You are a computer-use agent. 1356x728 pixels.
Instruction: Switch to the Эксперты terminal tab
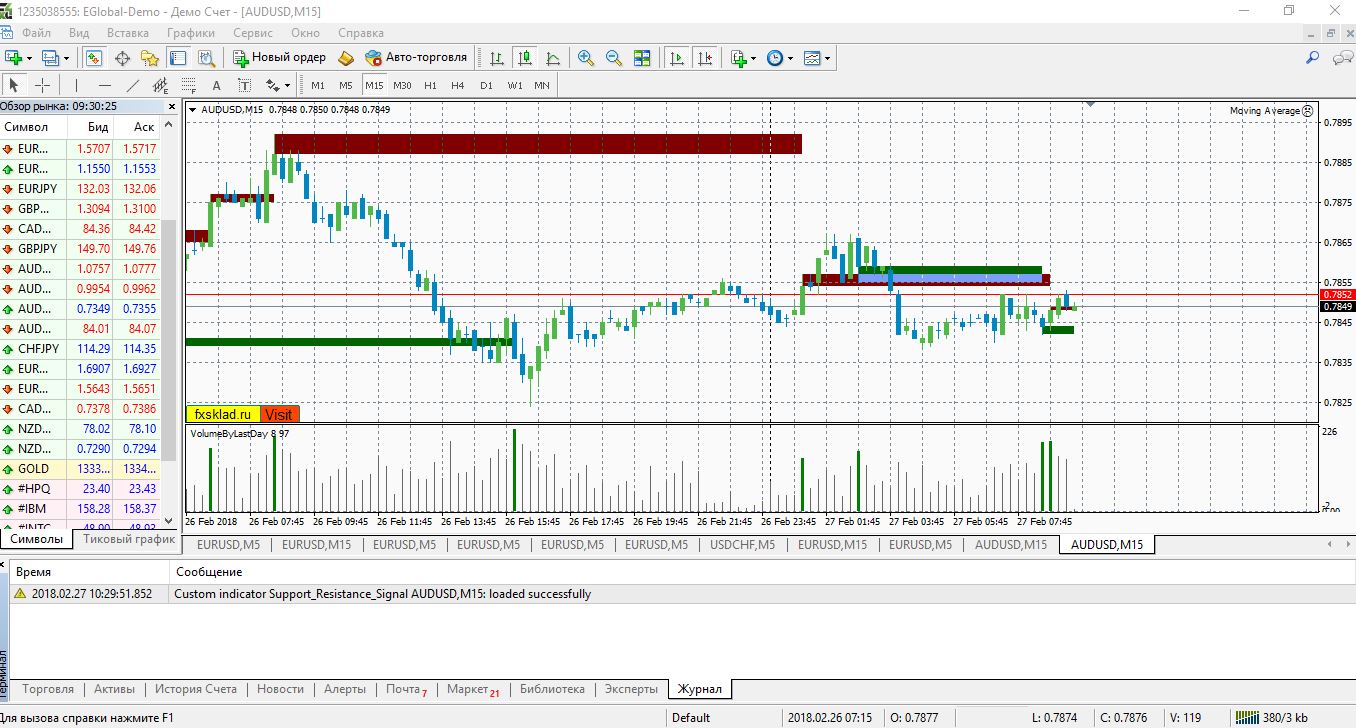632,689
